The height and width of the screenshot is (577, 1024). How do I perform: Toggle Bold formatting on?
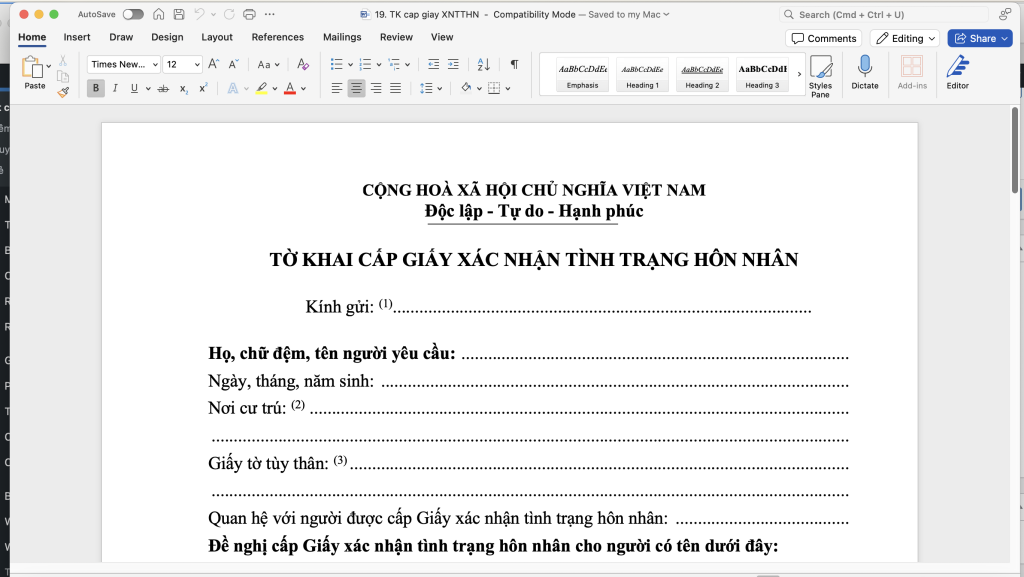pyautogui.click(x=96, y=88)
